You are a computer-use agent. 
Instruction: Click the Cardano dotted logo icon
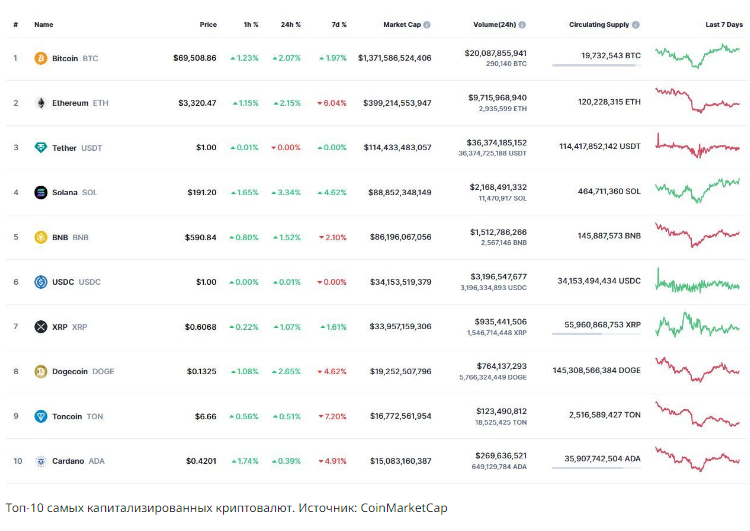coord(41,461)
